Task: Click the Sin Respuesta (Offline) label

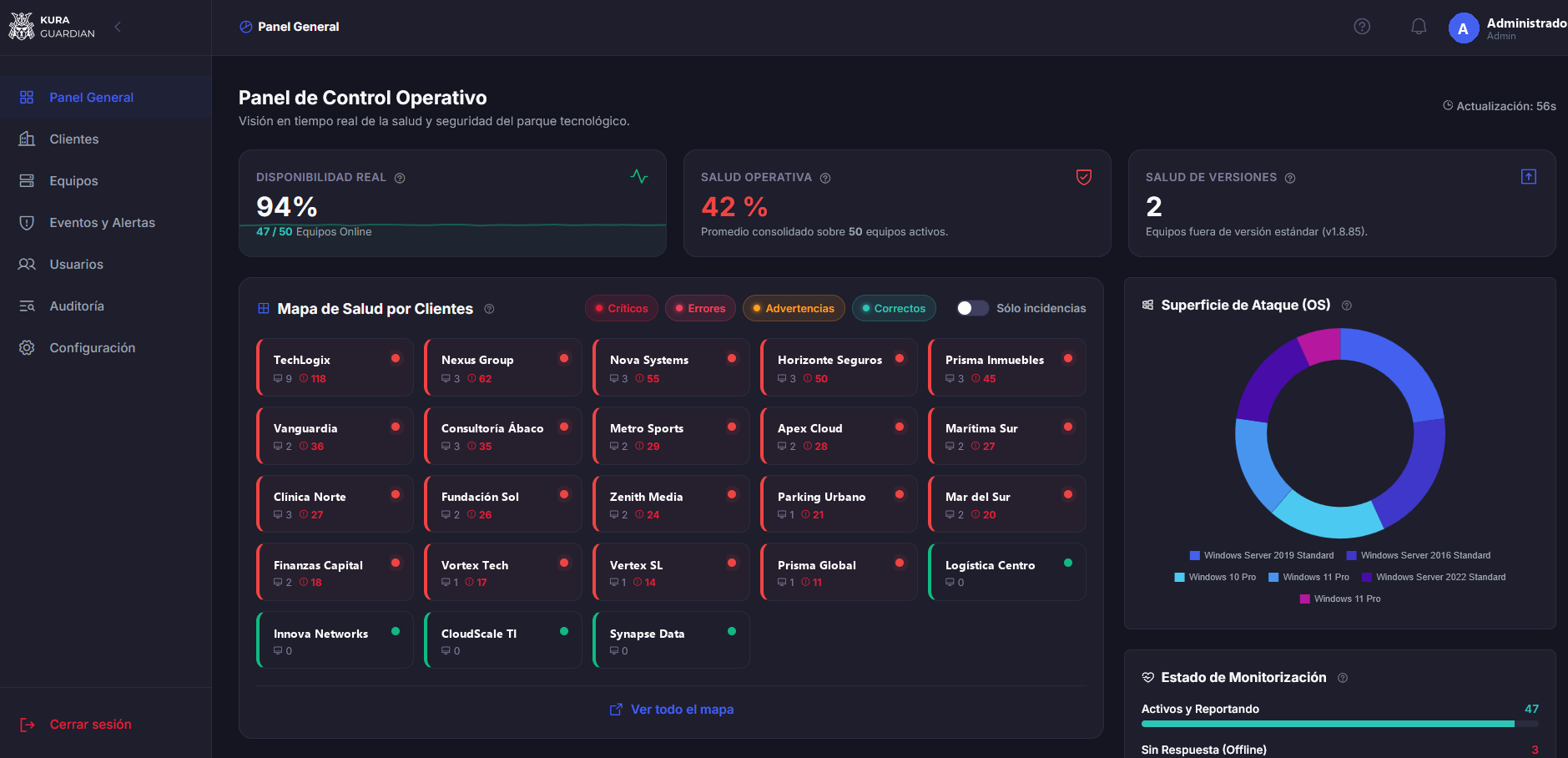Action: click(1203, 750)
